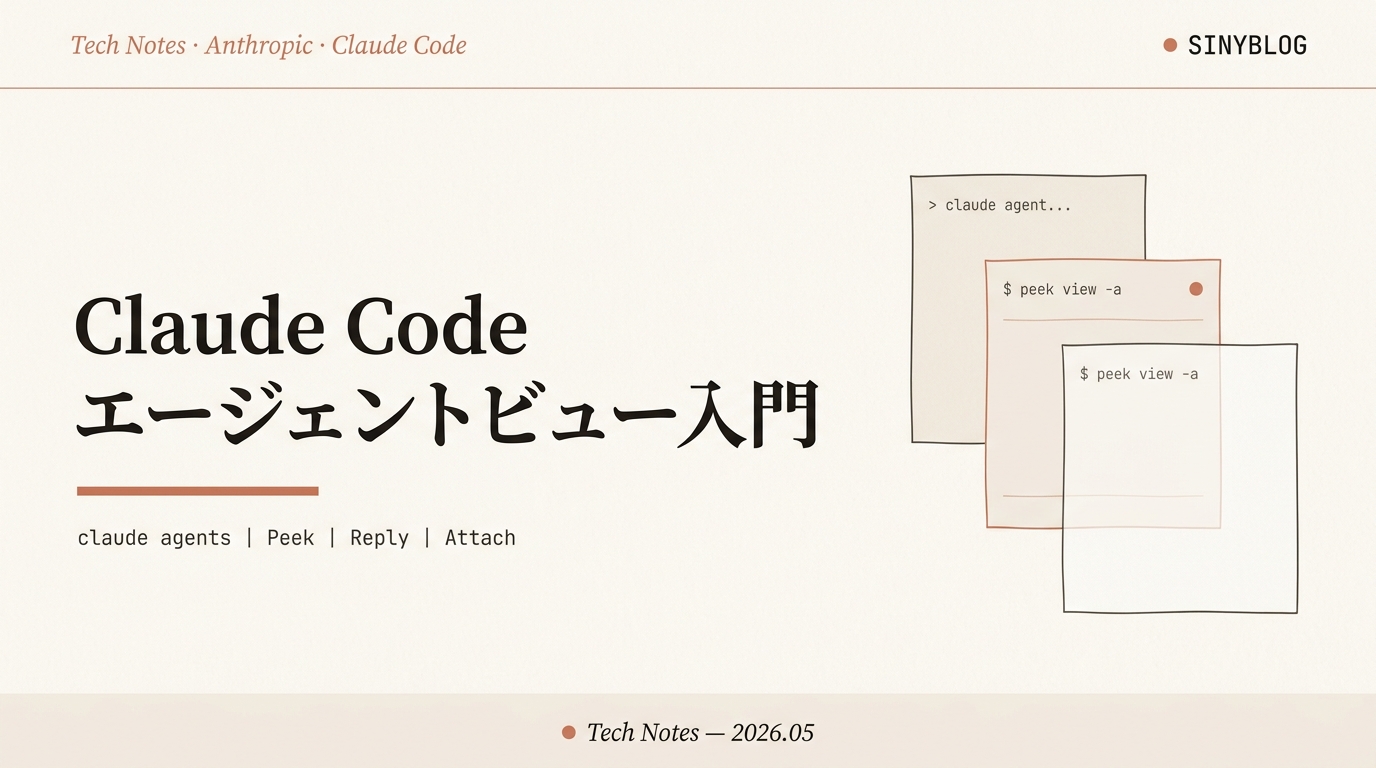1376x768 pixels.
Task: Select "Anthropic" in the header breadcrumb
Action: tap(259, 45)
